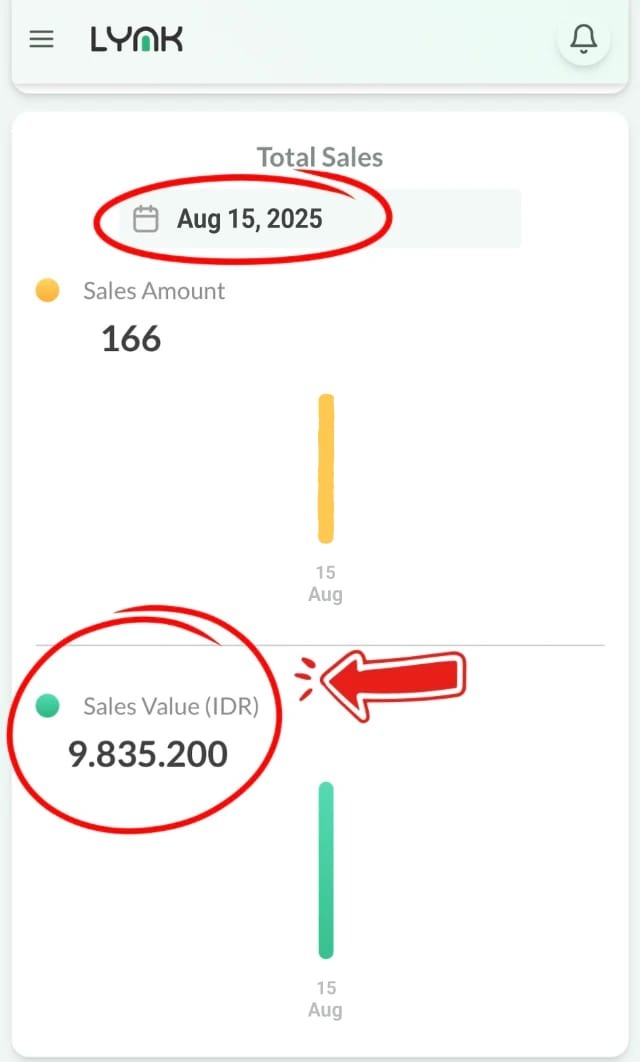640x1062 pixels.
Task: Open notifications bell
Action: tap(583, 39)
